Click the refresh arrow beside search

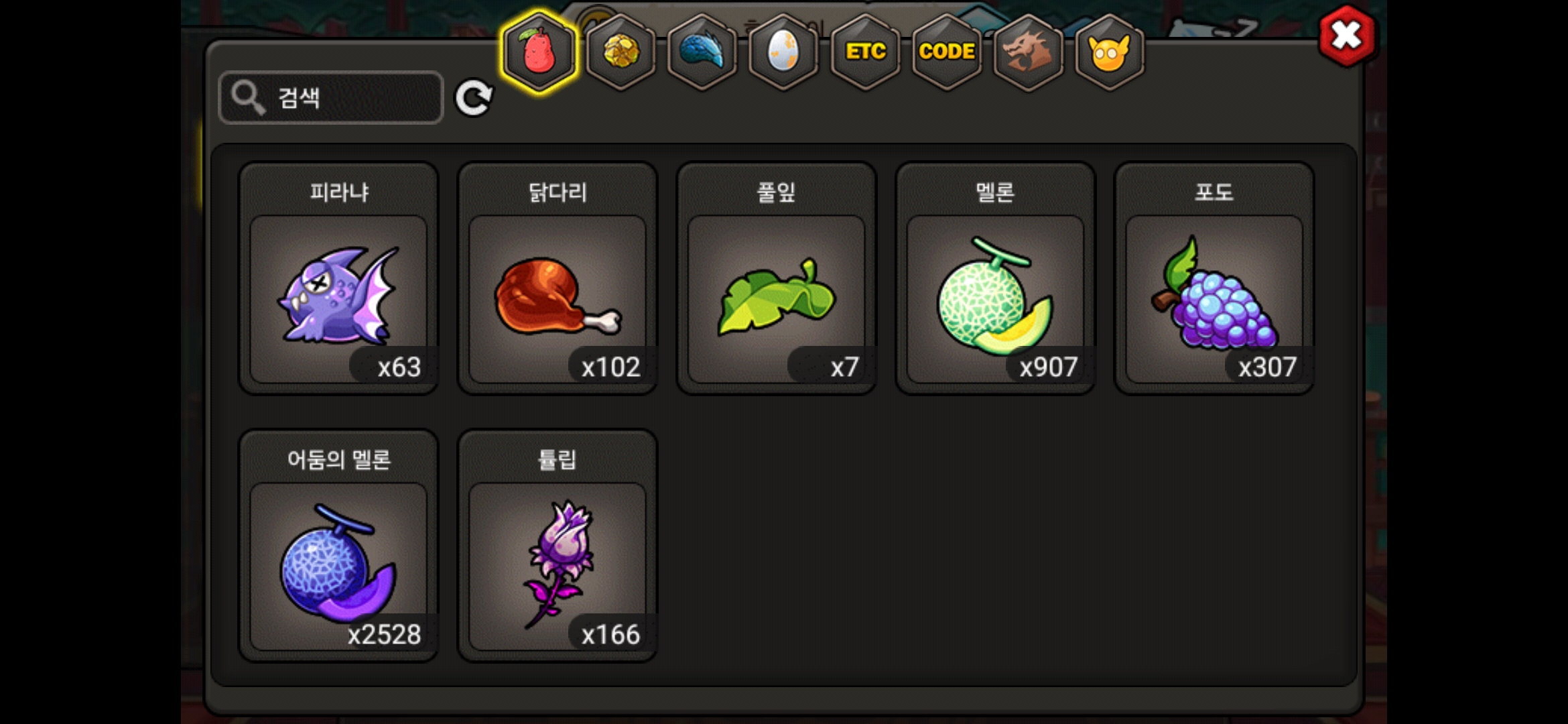474,99
